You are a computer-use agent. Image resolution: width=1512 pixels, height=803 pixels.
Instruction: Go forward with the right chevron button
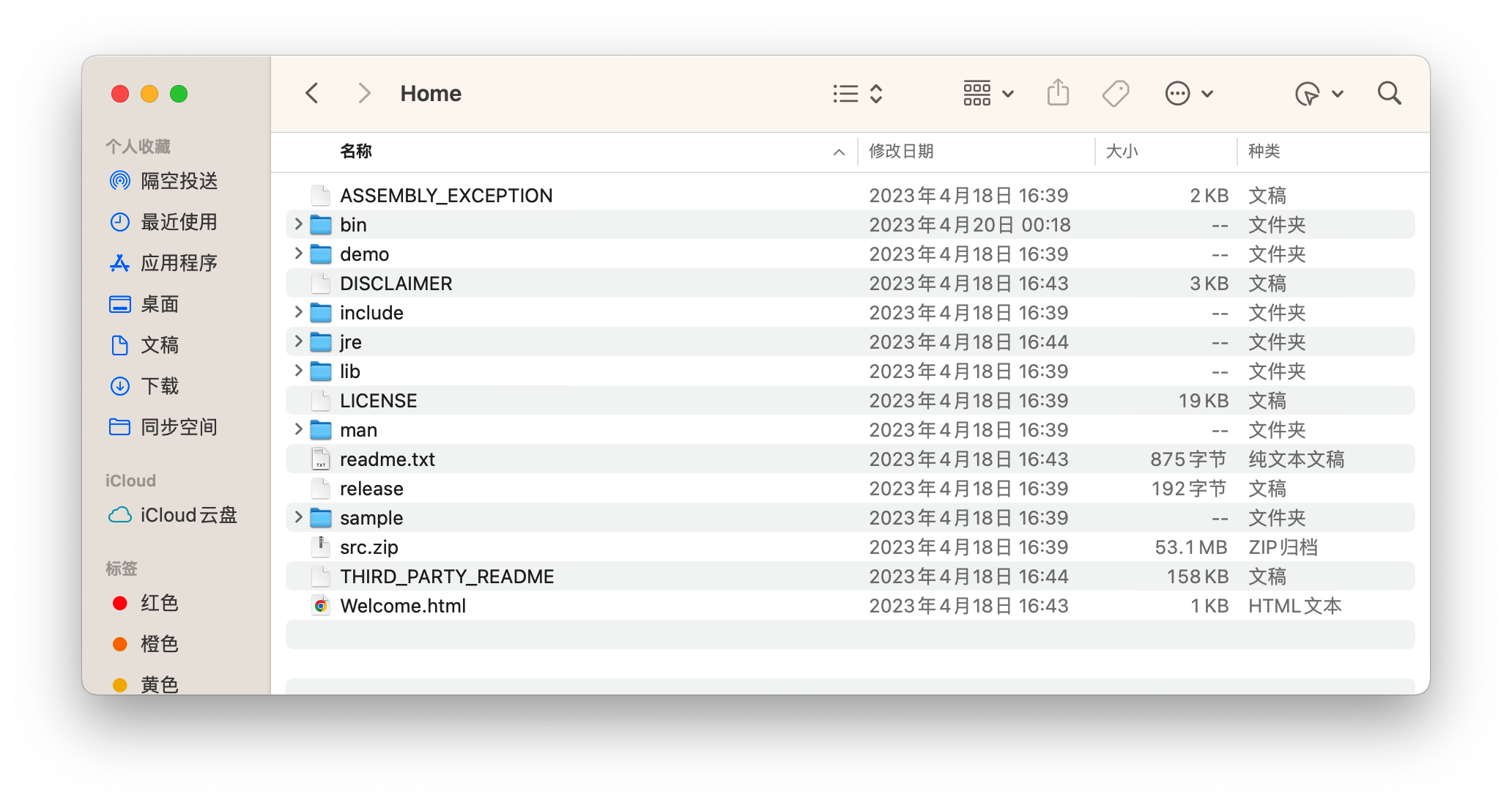coord(364,94)
